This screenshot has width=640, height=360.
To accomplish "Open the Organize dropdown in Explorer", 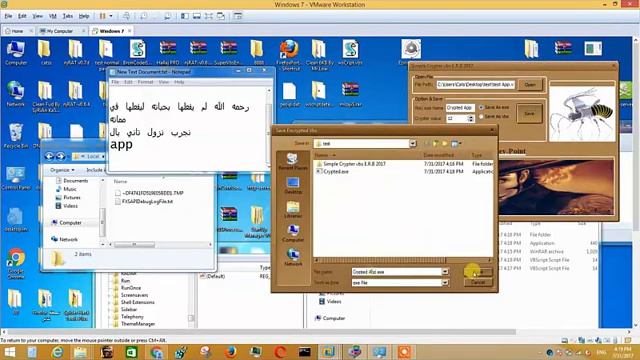I will [62, 170].
